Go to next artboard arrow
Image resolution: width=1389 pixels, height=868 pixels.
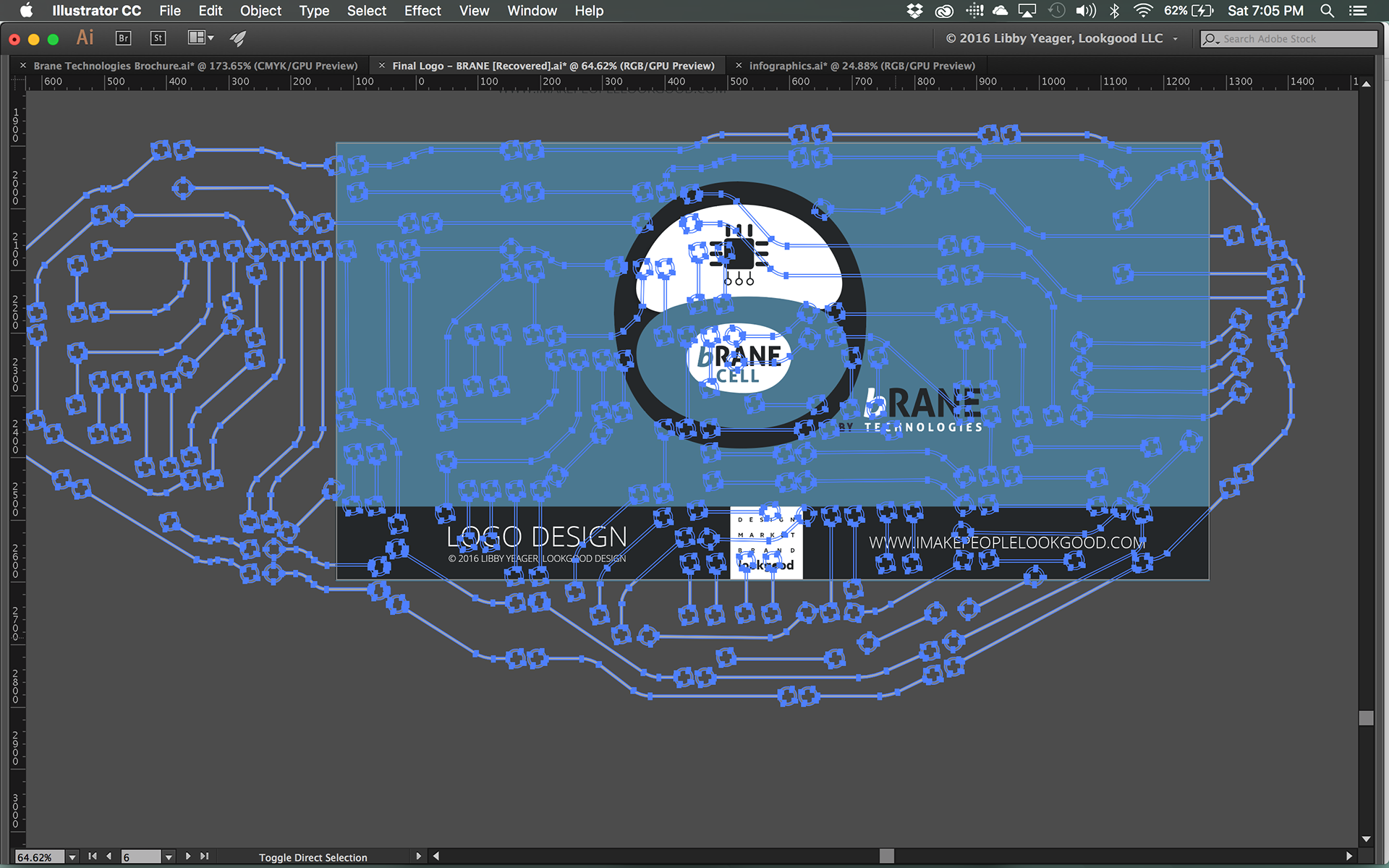click(188, 856)
